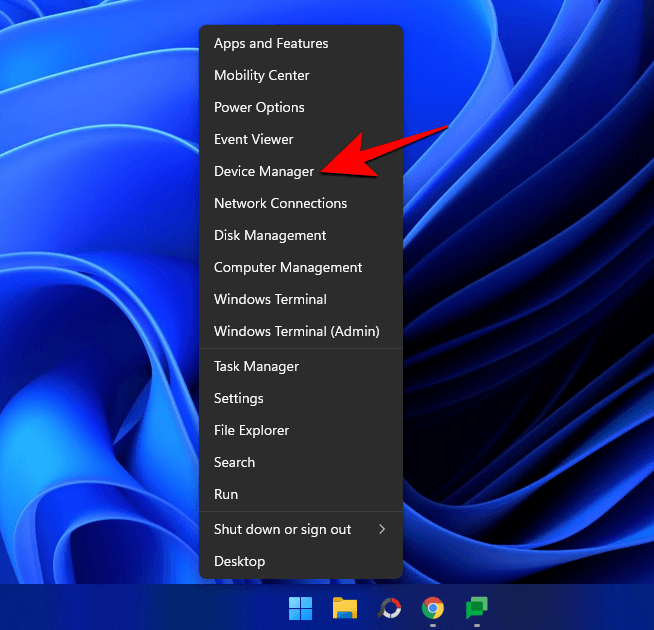Launch Event Viewer
Screen dimensions: 654x630
(254, 139)
